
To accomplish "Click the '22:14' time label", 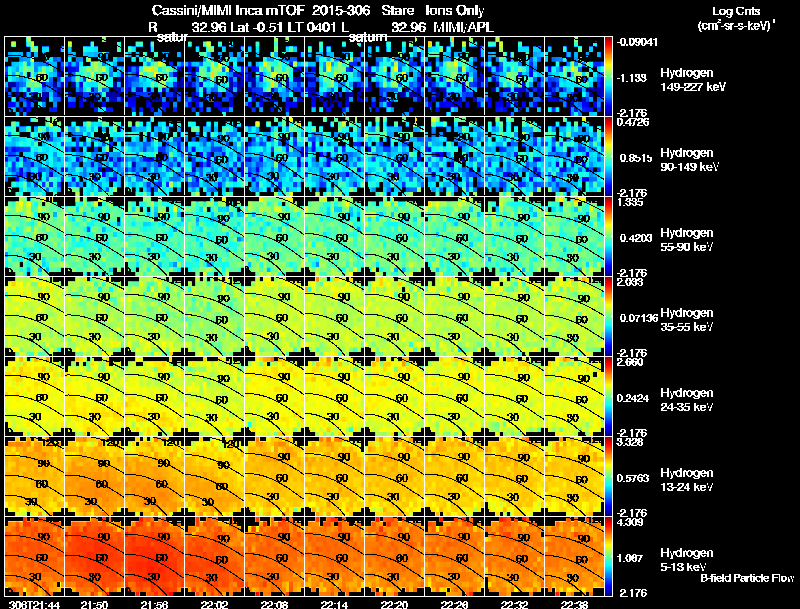I will tap(334, 604).
